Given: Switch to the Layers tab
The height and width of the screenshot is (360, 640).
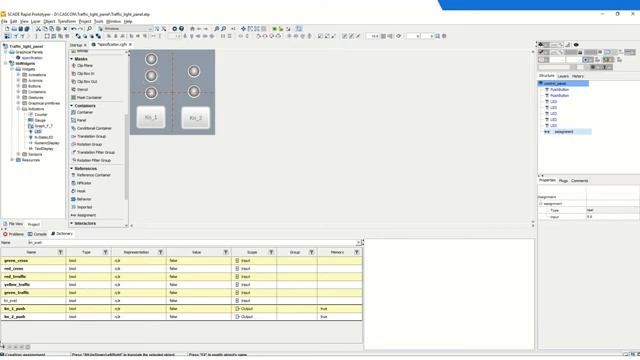Looking at the screenshot, I should click(x=563, y=76).
